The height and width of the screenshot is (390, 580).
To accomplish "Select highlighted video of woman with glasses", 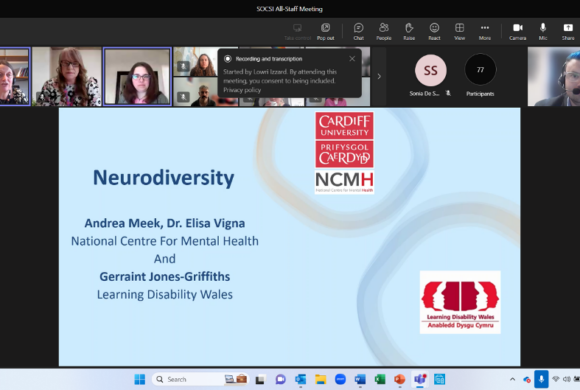I will [137, 77].
